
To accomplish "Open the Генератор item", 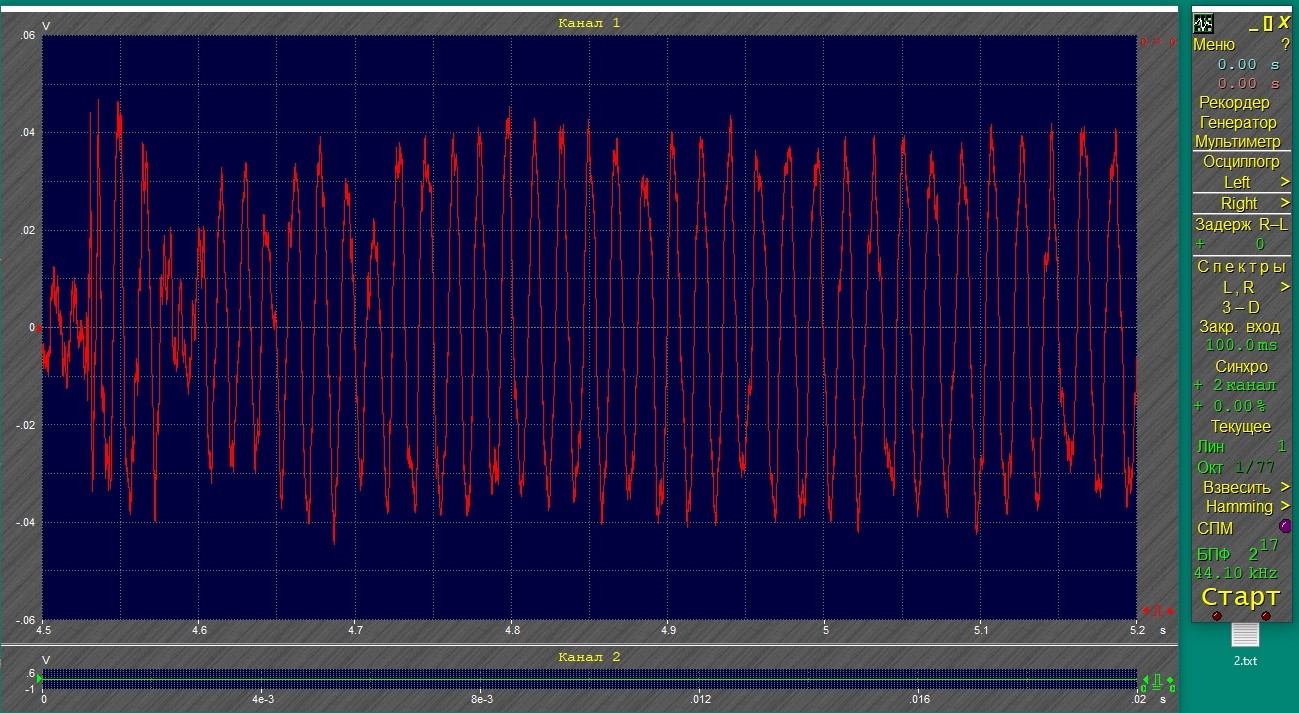I will tap(1238, 122).
